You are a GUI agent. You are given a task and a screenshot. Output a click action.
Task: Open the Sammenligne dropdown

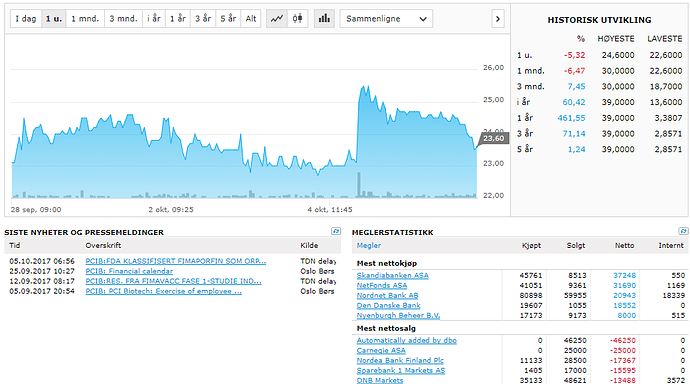pos(386,19)
